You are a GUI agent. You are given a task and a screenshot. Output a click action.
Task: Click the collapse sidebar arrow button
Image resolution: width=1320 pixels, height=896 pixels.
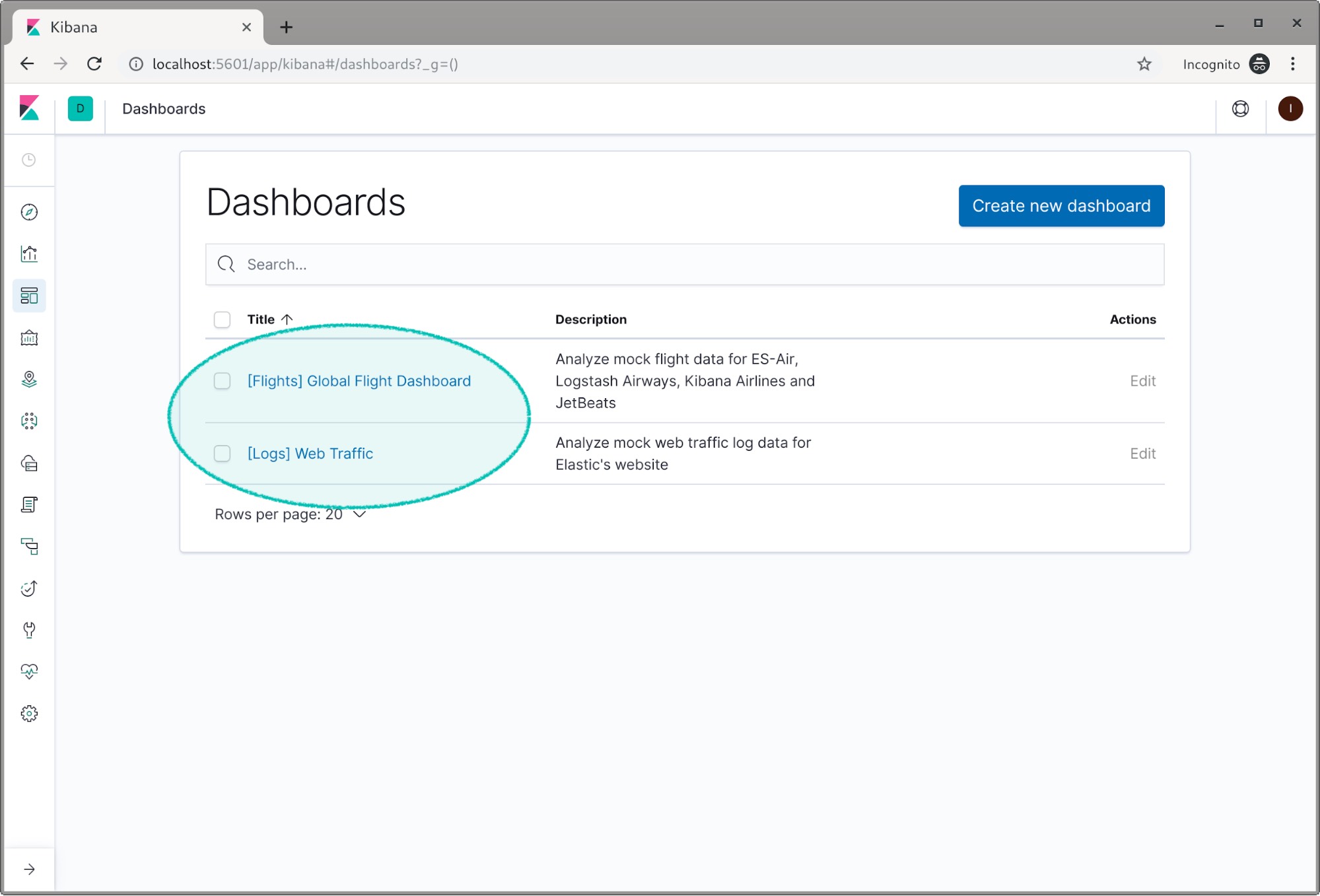point(29,868)
